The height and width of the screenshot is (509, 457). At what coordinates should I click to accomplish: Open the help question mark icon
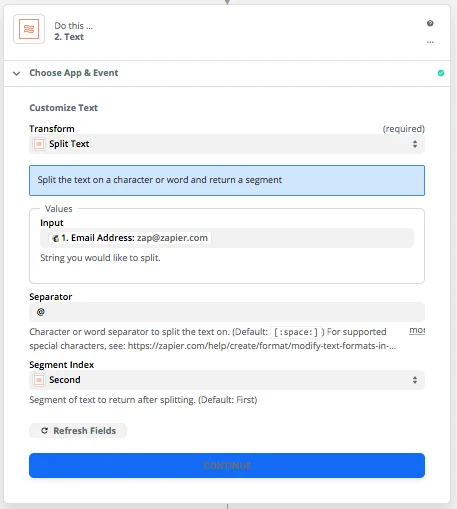430,23
